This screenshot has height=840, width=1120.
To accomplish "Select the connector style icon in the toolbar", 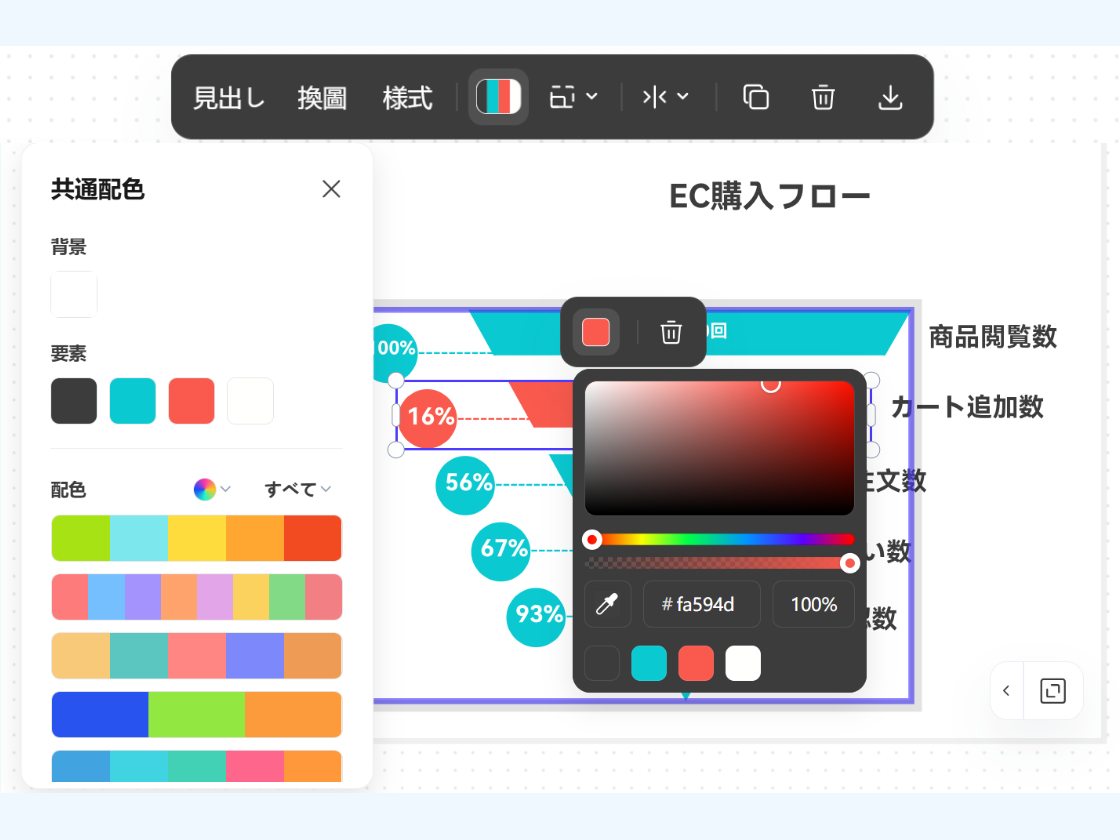I will [x=657, y=96].
